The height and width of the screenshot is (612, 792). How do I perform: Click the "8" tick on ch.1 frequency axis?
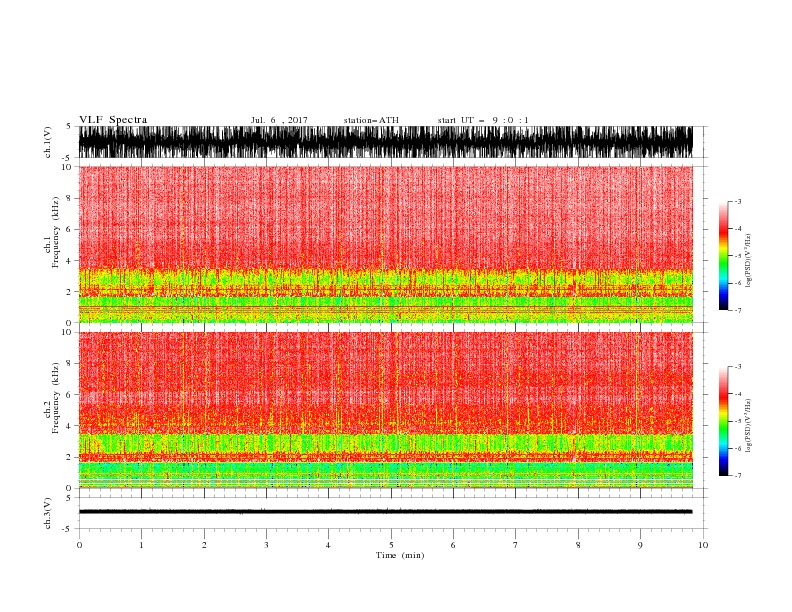point(69,198)
